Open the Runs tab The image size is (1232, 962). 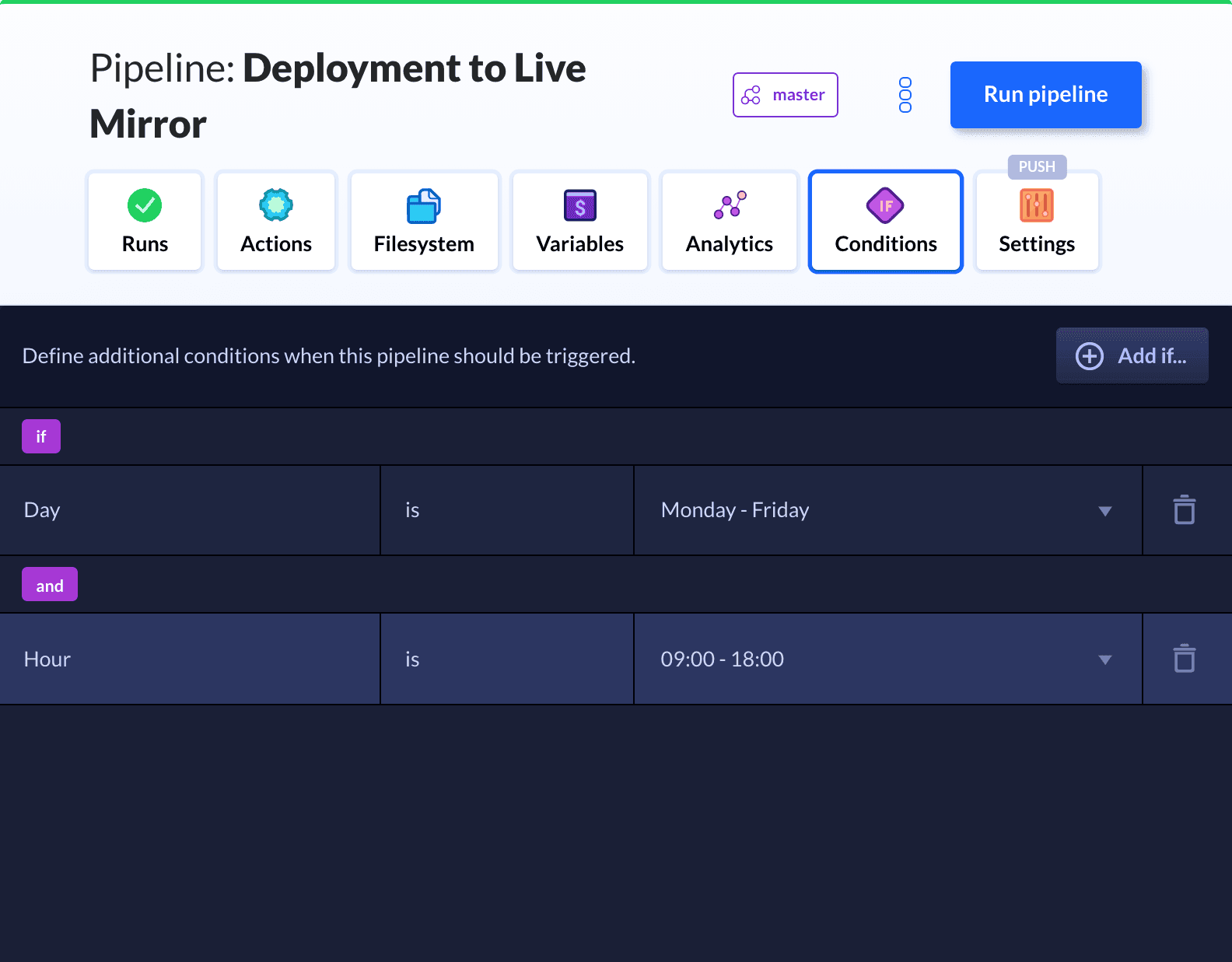pyautogui.click(x=145, y=222)
